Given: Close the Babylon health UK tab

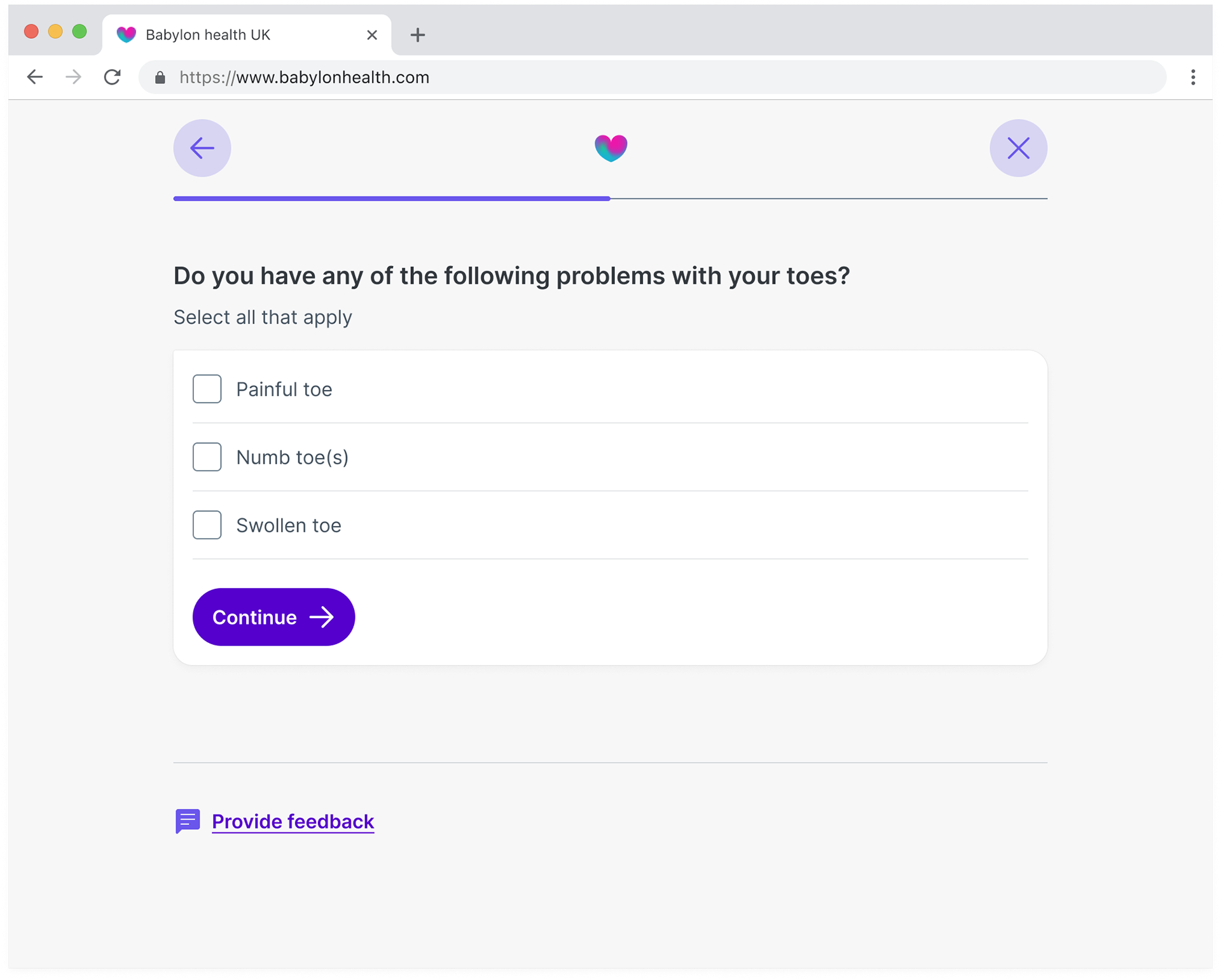Looking at the screenshot, I should [372, 35].
